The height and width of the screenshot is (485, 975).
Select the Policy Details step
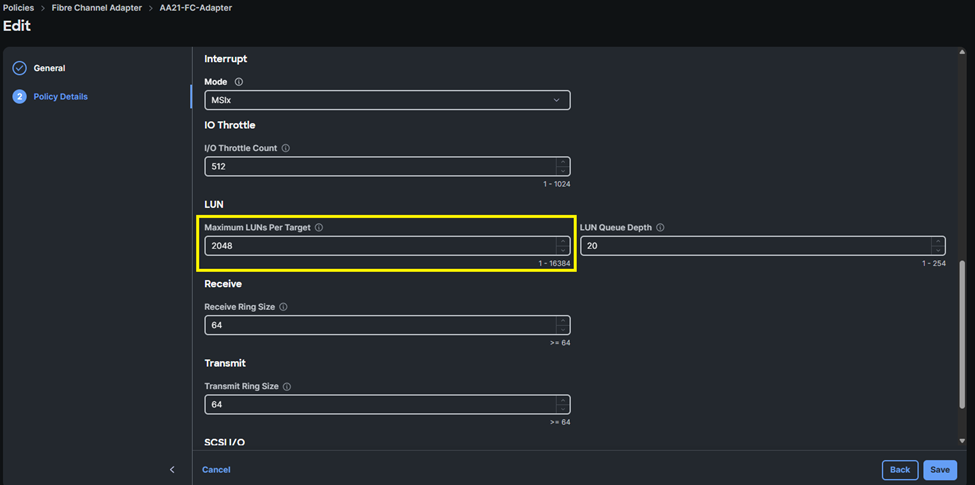pyautogui.click(x=60, y=97)
